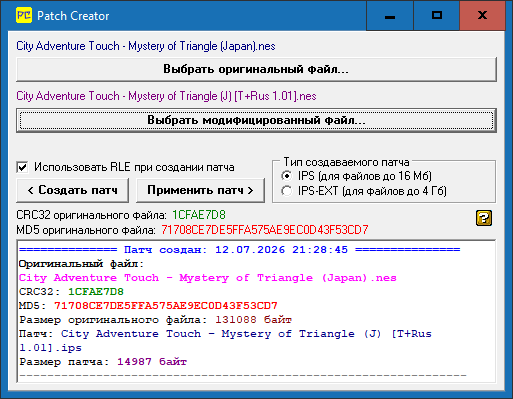The height and width of the screenshot is (399, 513).
Task: Click the original file name label '(Japan).nes'
Action: (146, 46)
